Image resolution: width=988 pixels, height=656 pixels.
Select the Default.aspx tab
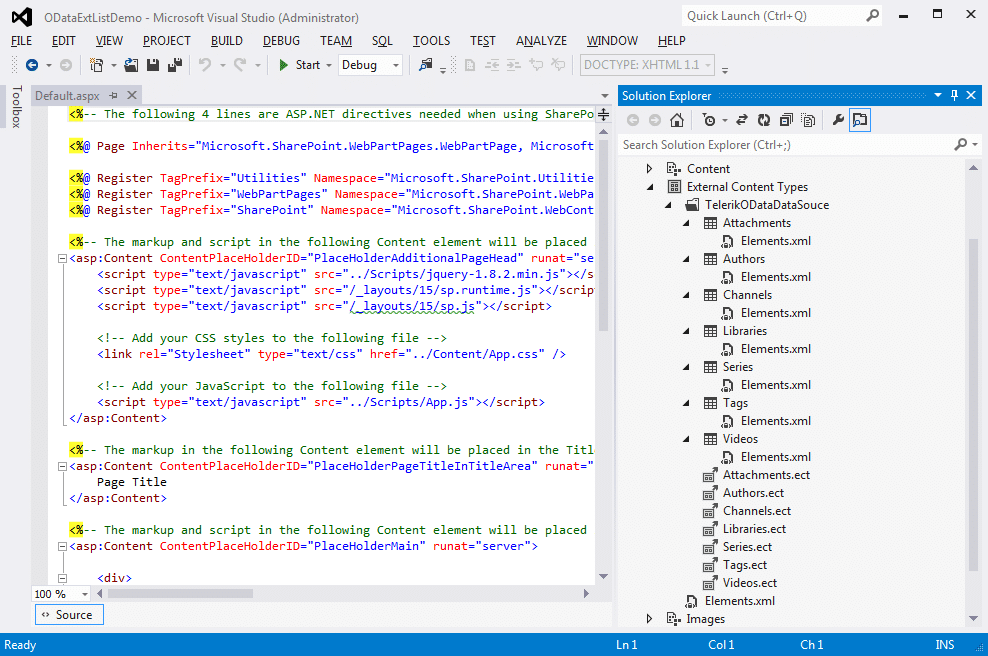67,96
